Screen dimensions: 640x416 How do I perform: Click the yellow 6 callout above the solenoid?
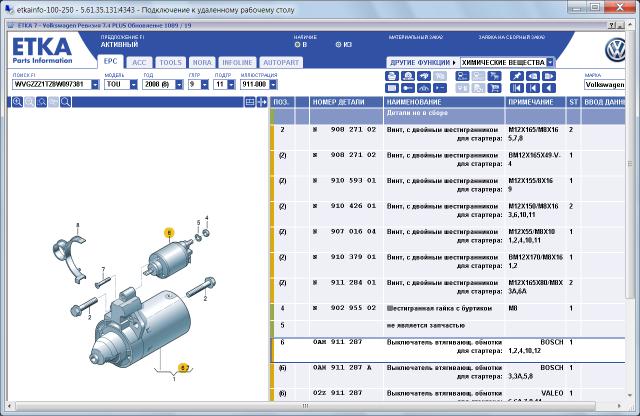[x=169, y=233]
